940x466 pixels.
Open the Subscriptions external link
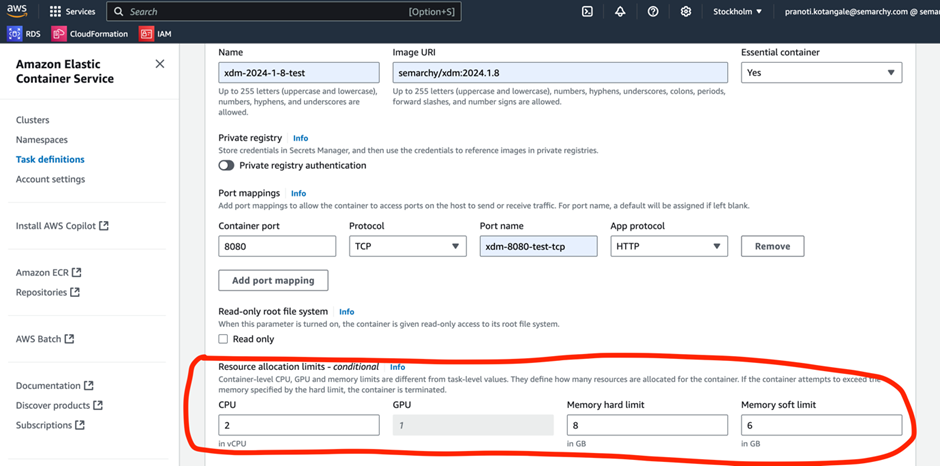[50, 425]
